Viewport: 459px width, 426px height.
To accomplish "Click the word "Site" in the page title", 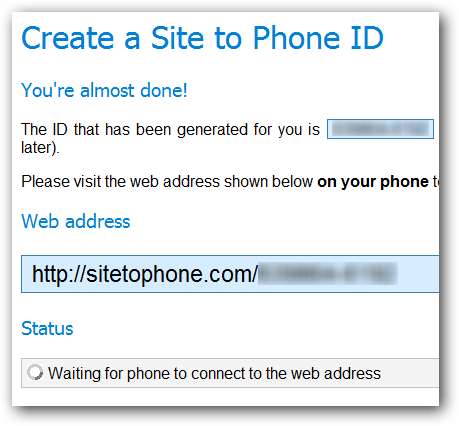I will [177, 38].
